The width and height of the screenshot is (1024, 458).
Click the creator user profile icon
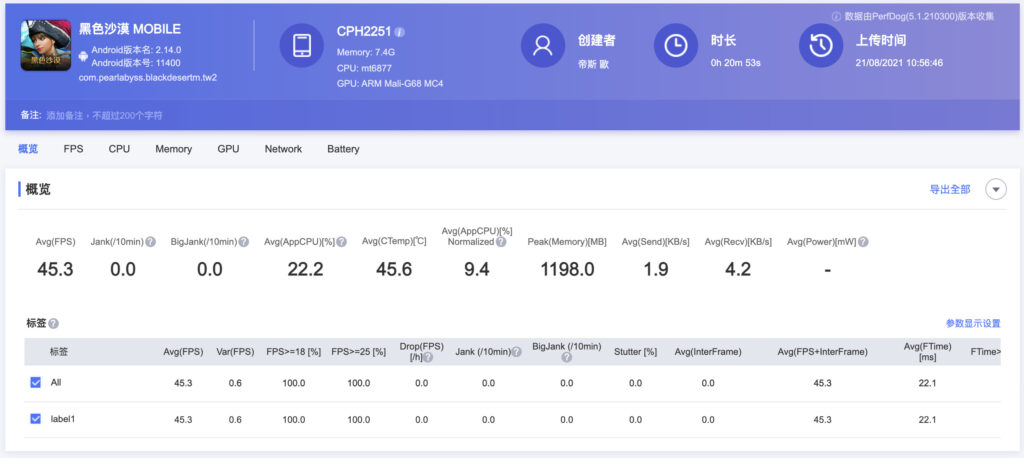tap(543, 45)
